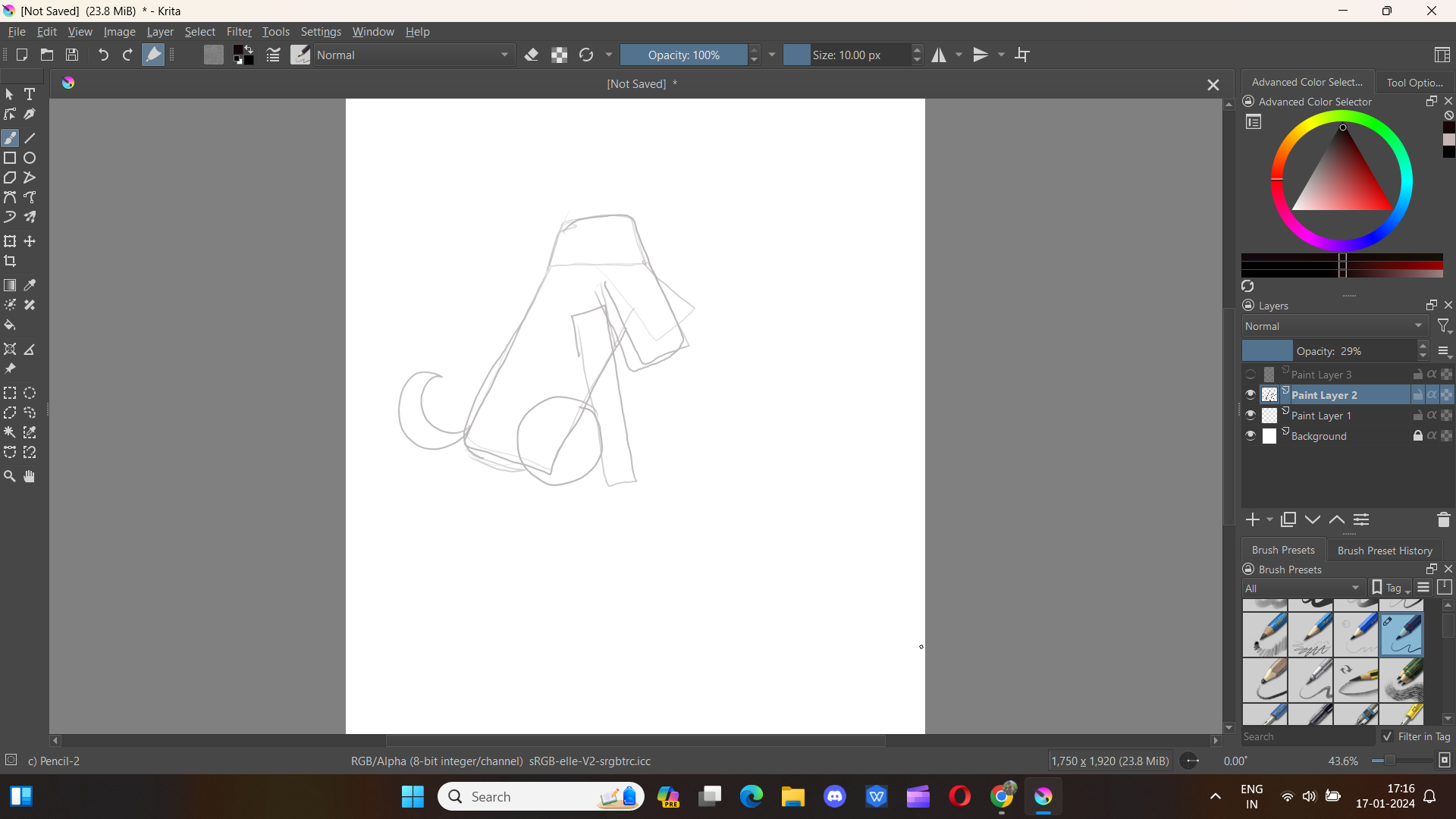The height and width of the screenshot is (819, 1456).
Task: Select the Zoom tool
Action: [x=10, y=476]
